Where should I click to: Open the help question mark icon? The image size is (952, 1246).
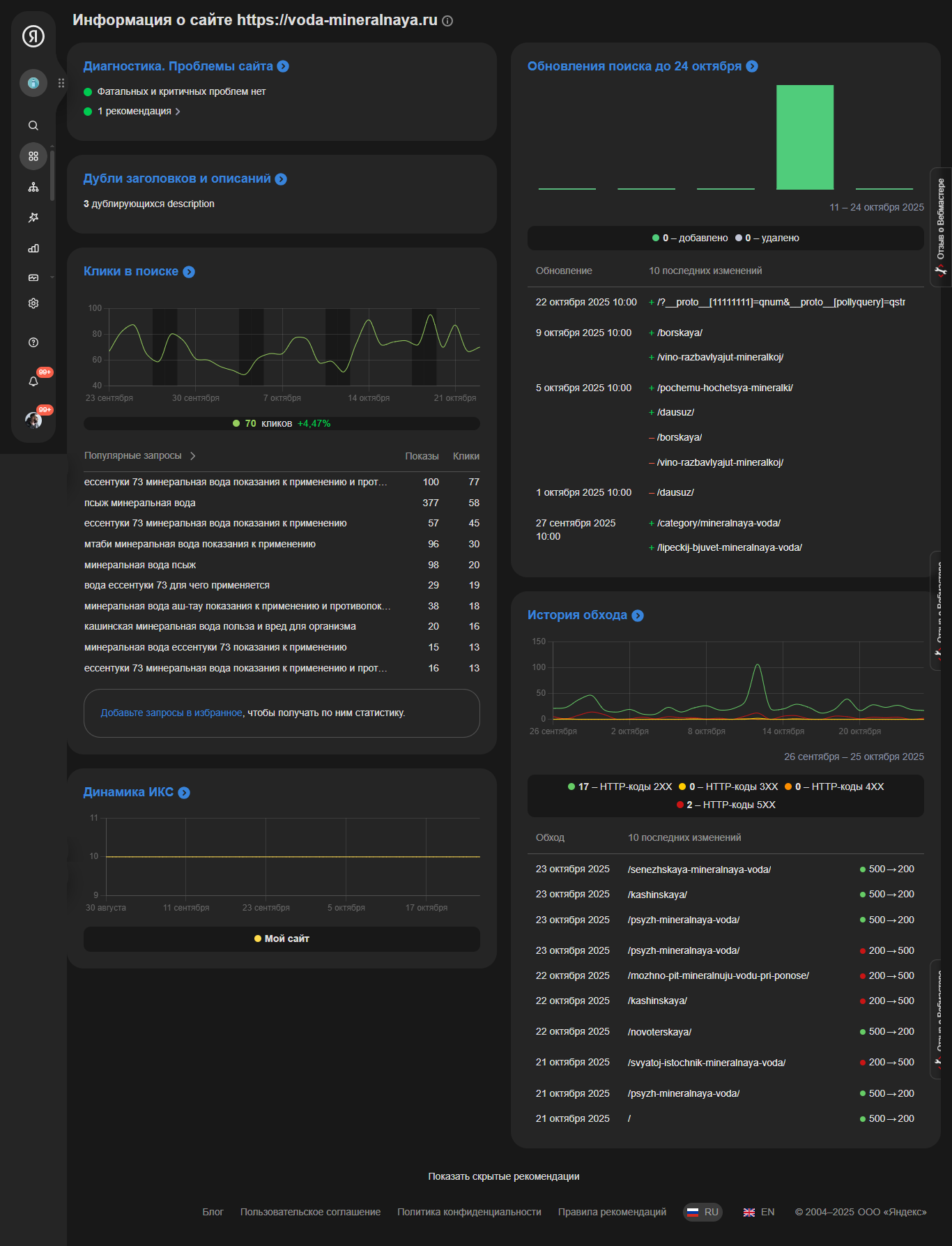click(x=33, y=342)
